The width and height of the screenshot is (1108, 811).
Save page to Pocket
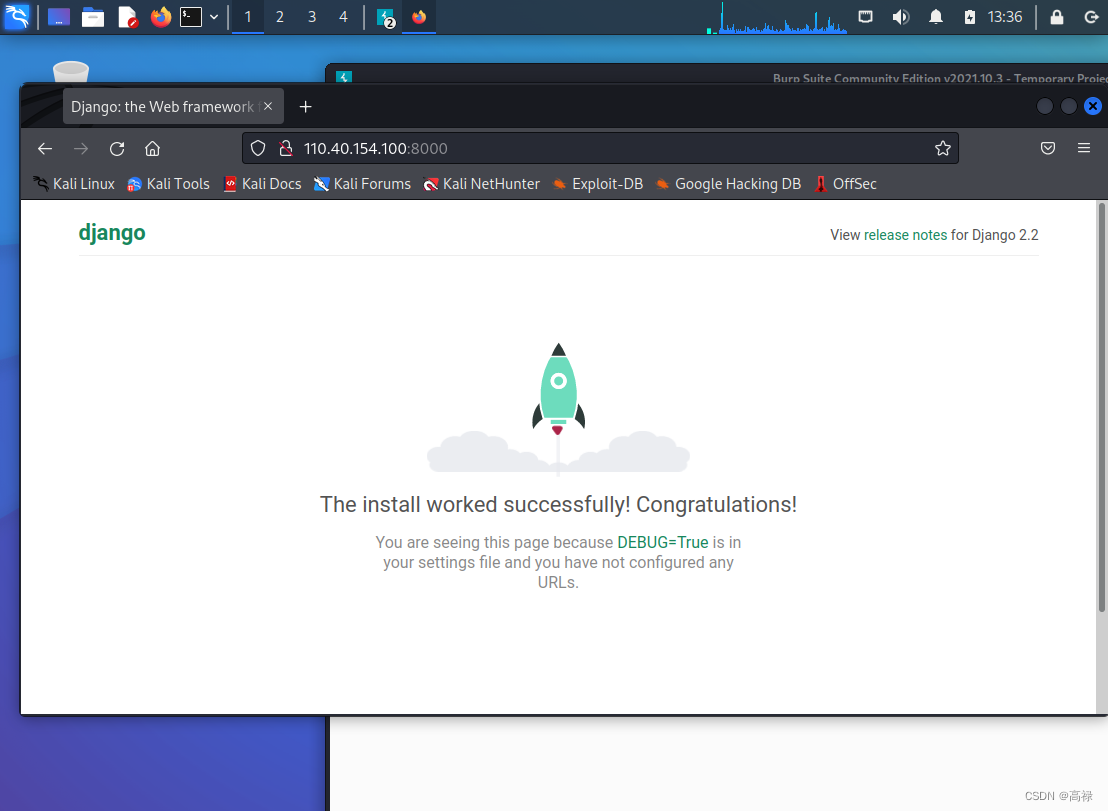1048,148
